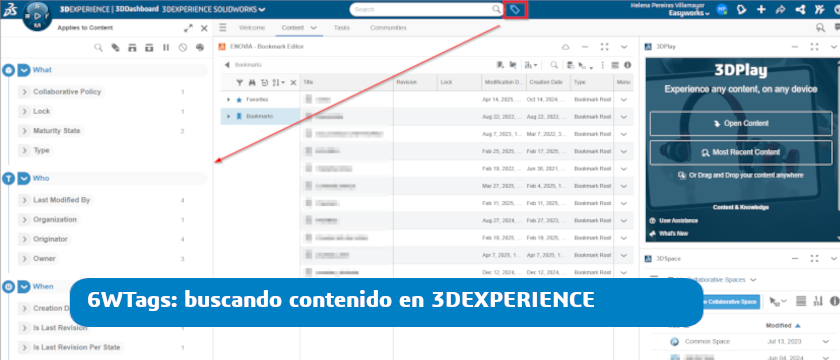840x360 pixels.
Task: Click the plus add icon in top bar
Action: coord(761,10)
